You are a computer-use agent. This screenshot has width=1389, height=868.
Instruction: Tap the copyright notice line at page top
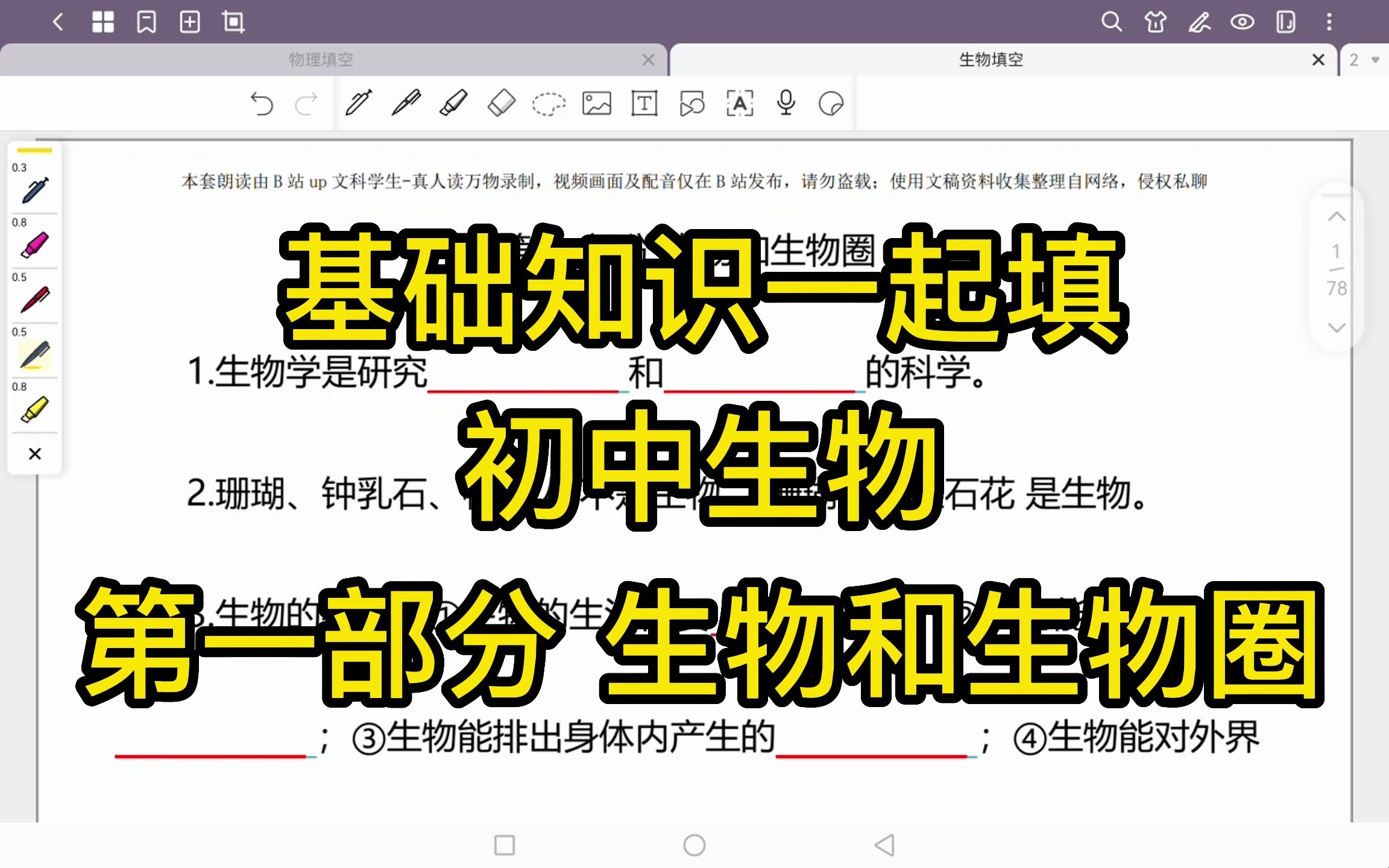(x=694, y=181)
